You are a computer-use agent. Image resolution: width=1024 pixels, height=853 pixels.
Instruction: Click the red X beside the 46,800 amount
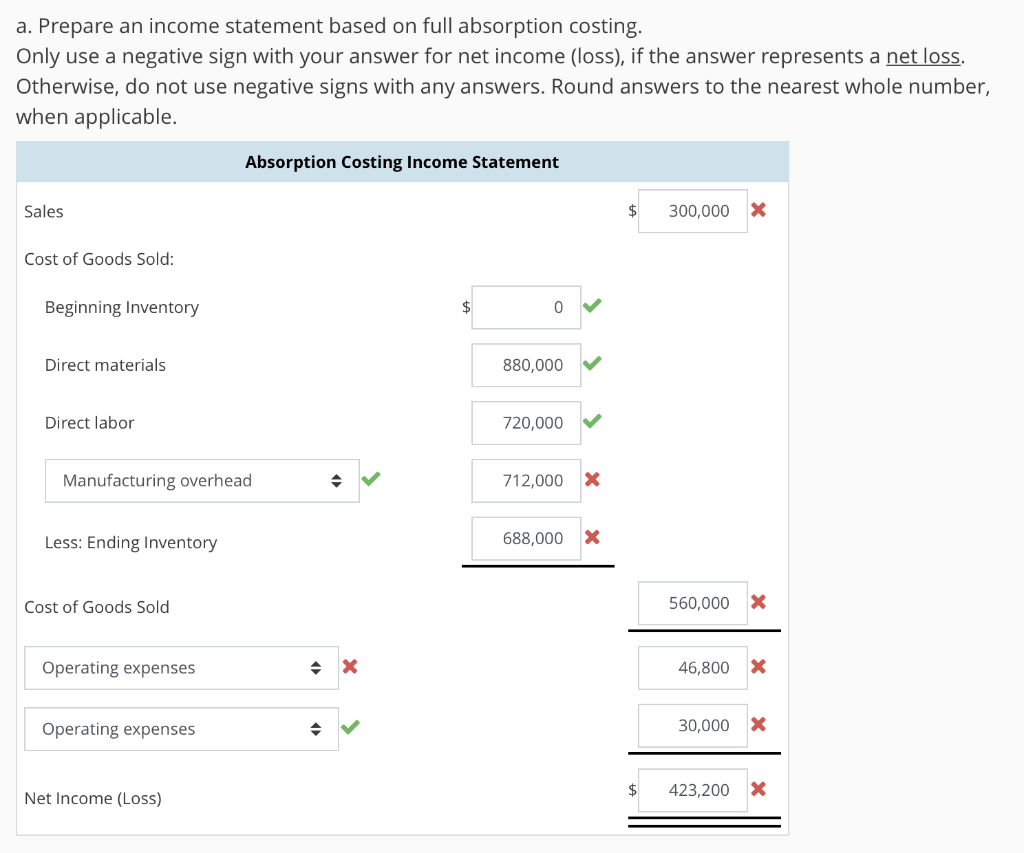758,667
